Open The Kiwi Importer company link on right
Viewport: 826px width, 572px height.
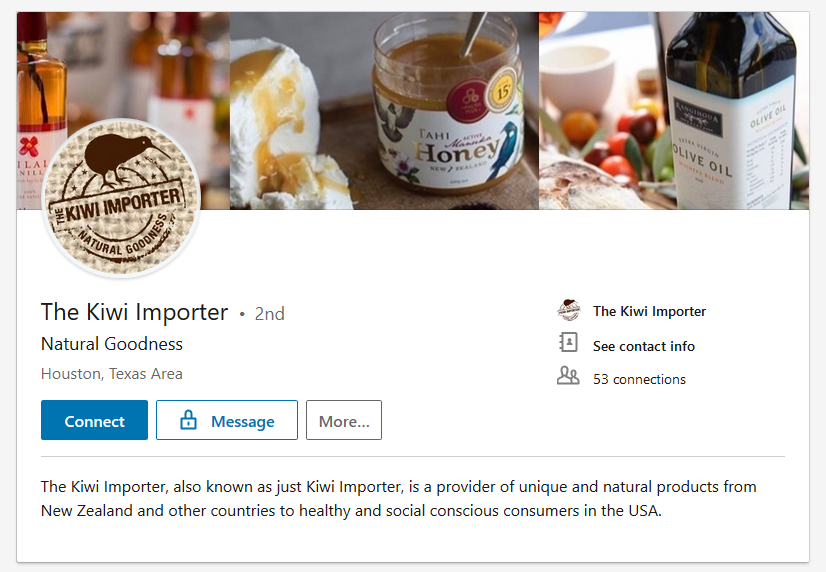649,311
